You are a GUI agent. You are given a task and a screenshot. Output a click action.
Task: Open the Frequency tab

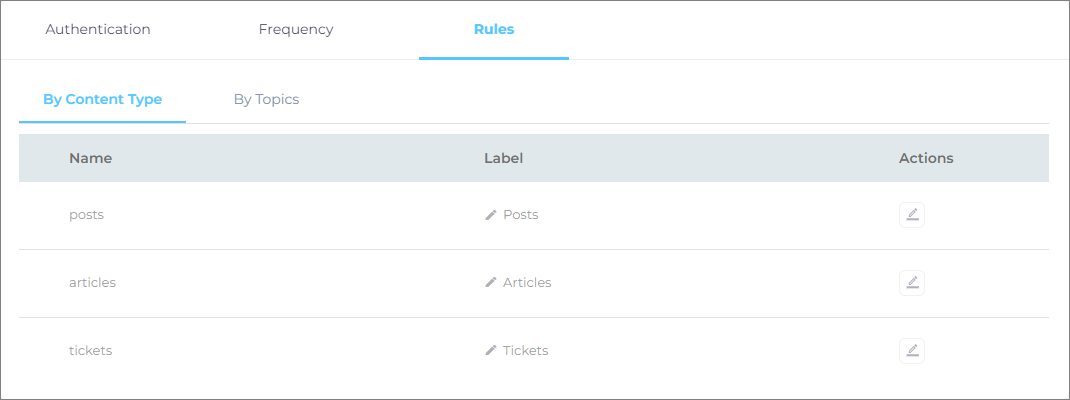pyautogui.click(x=296, y=30)
